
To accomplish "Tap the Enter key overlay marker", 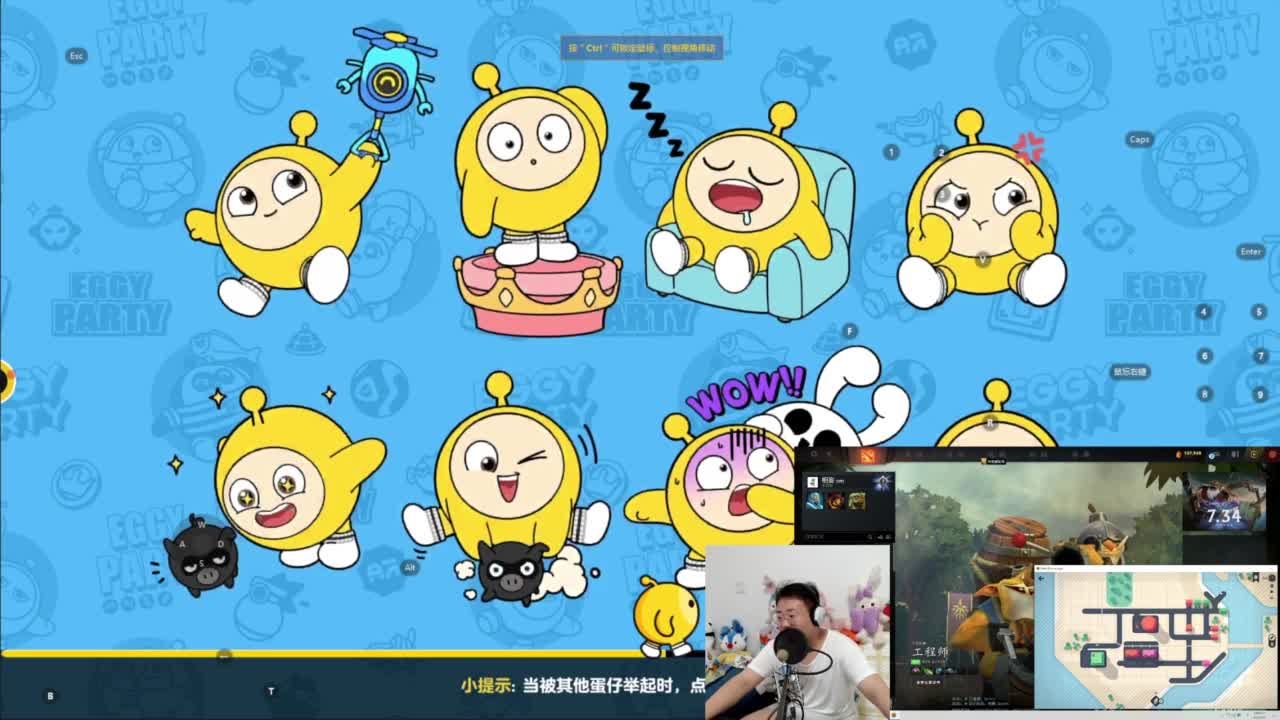I will click(1251, 251).
